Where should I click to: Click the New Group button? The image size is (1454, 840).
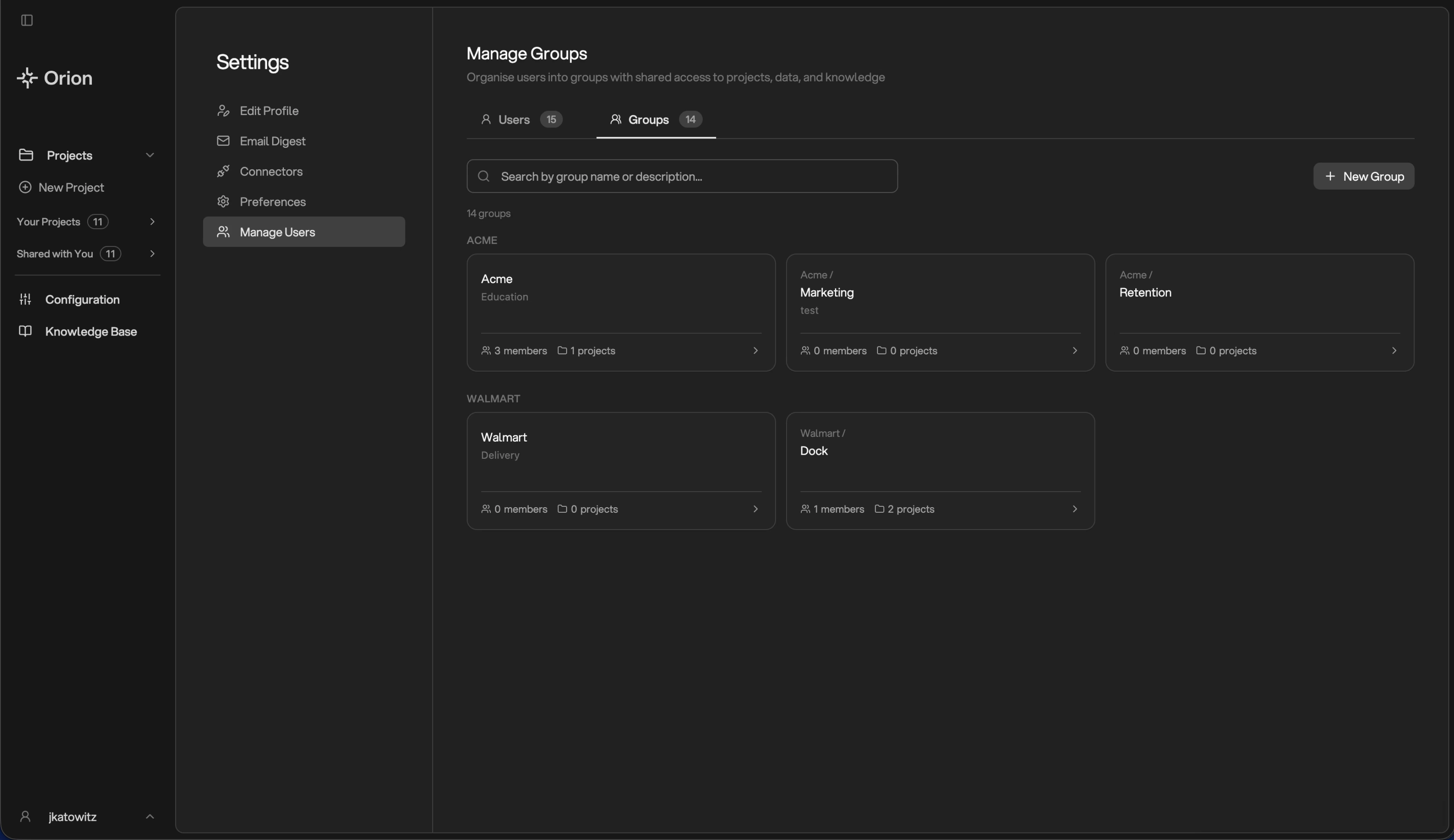point(1363,176)
